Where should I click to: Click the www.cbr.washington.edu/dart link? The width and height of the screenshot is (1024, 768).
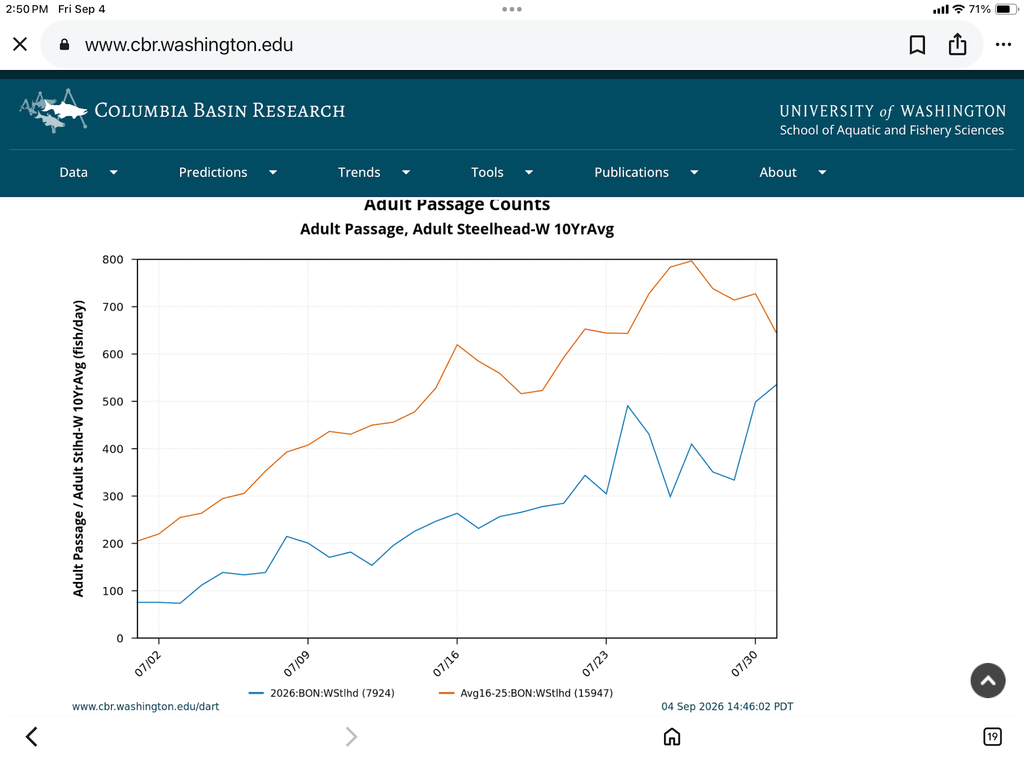pos(146,706)
